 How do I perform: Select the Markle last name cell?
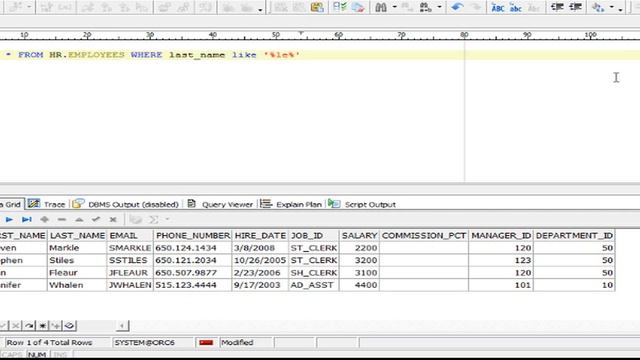pos(77,248)
